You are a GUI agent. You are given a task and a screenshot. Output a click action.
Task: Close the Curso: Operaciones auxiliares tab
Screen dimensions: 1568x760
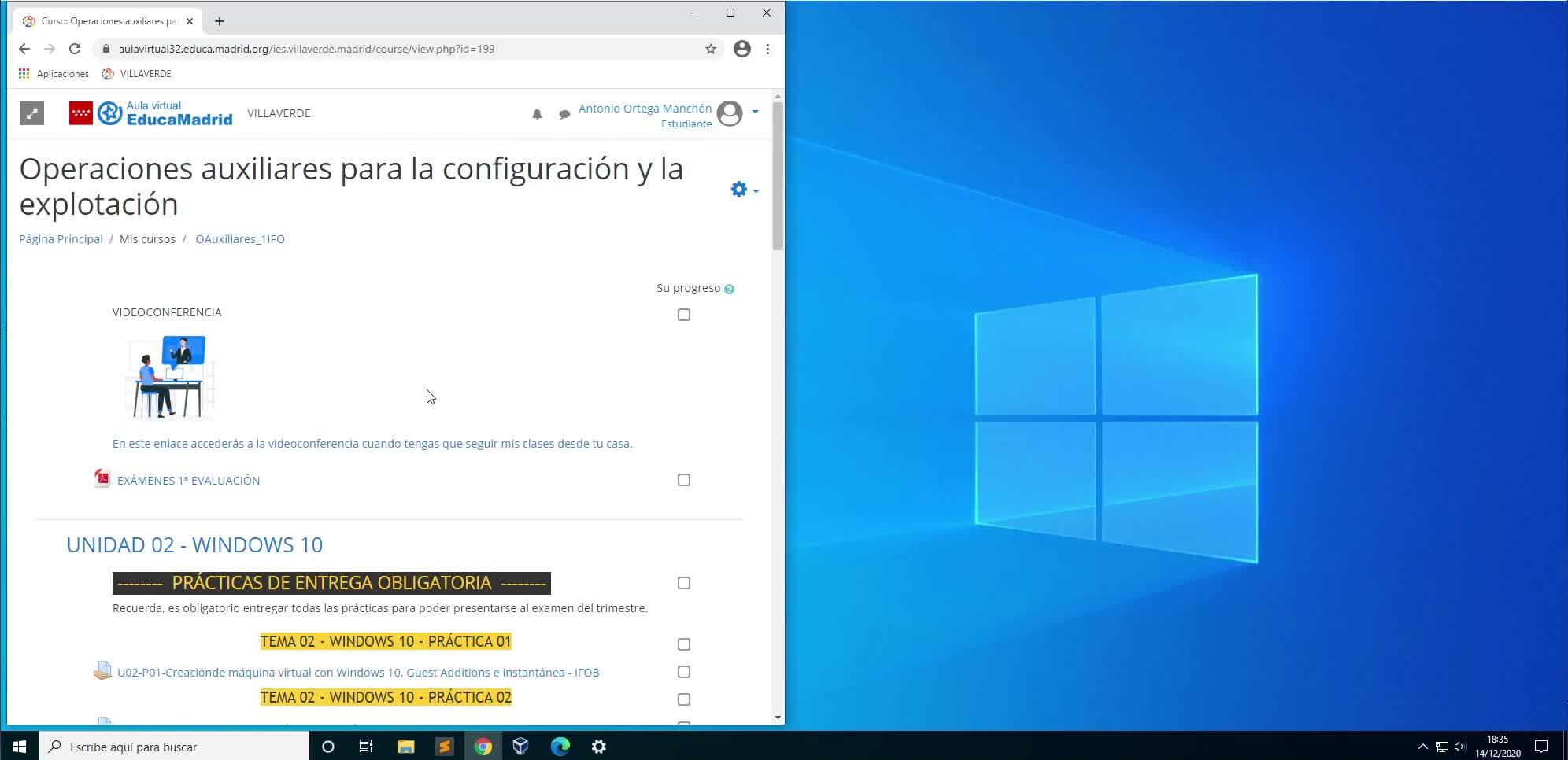[190, 21]
